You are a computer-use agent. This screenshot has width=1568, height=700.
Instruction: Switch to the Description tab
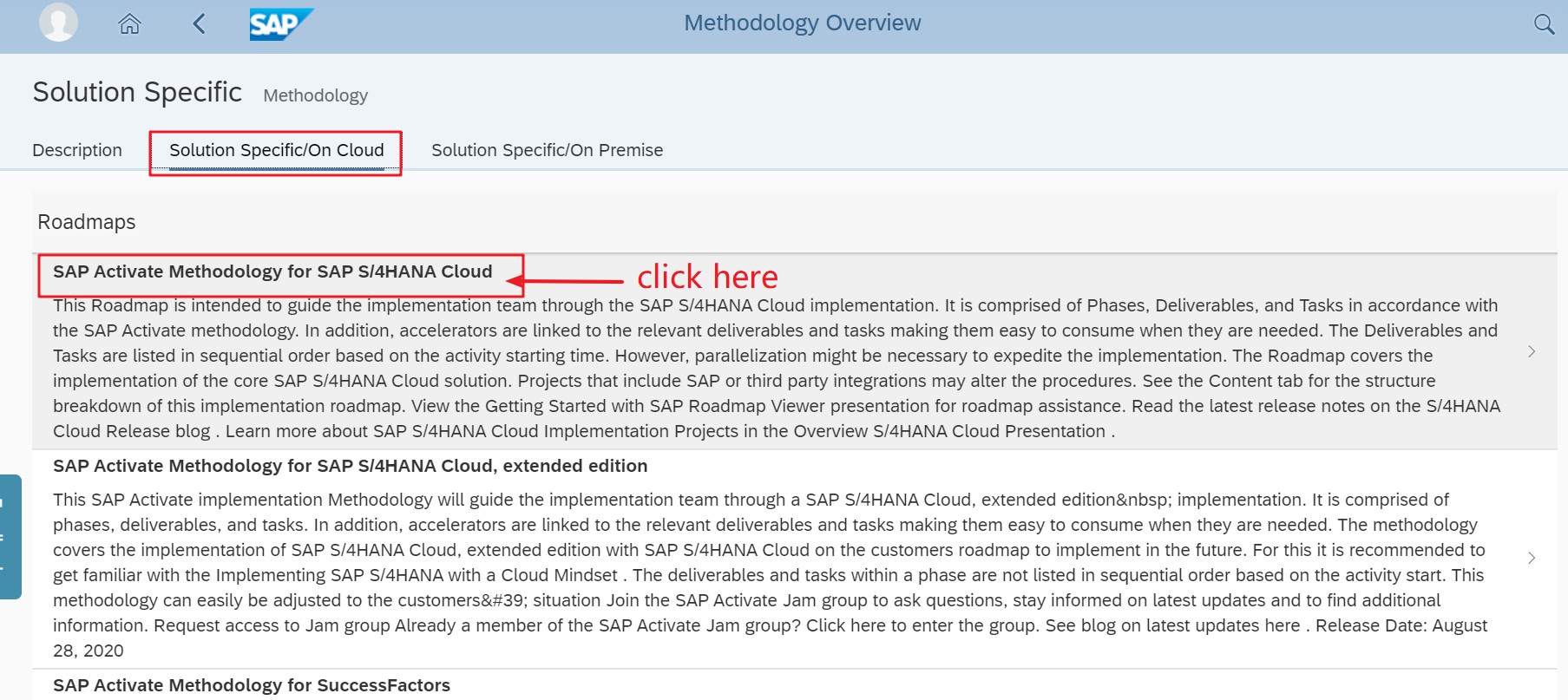(77, 150)
